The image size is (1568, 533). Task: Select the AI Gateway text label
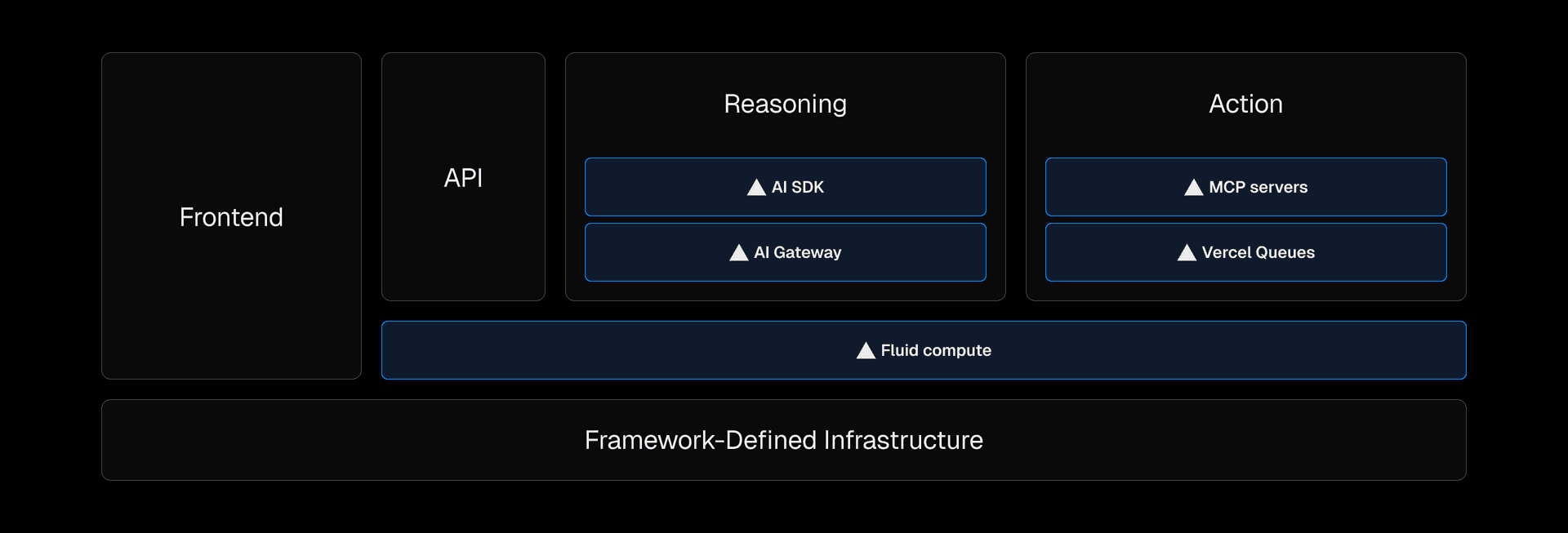[x=798, y=252]
